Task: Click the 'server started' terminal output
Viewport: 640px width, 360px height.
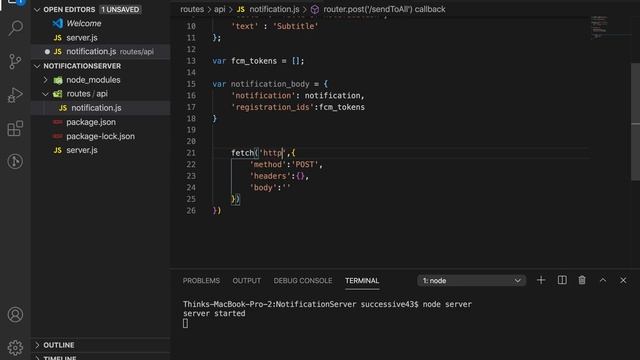Action: point(214,313)
